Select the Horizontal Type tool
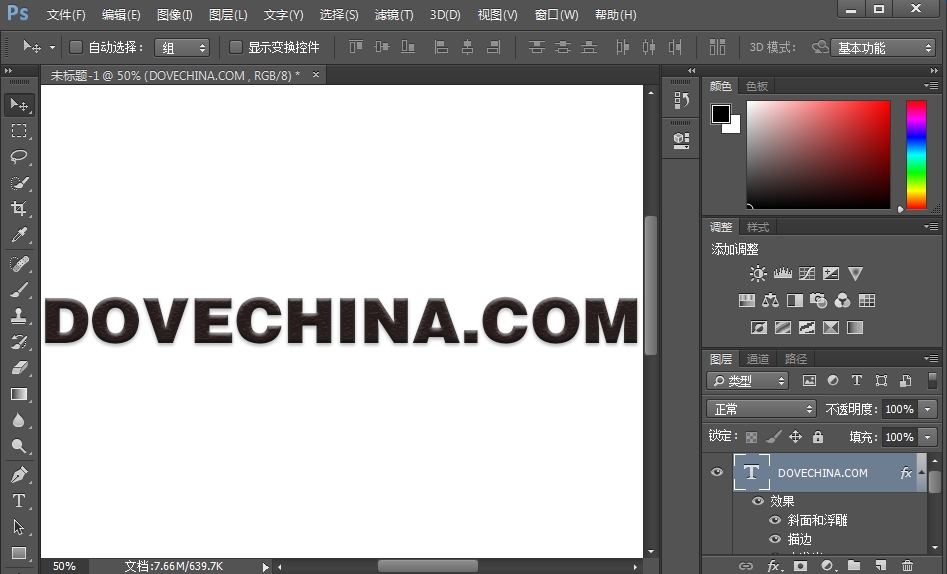947x574 pixels. pos(19,501)
